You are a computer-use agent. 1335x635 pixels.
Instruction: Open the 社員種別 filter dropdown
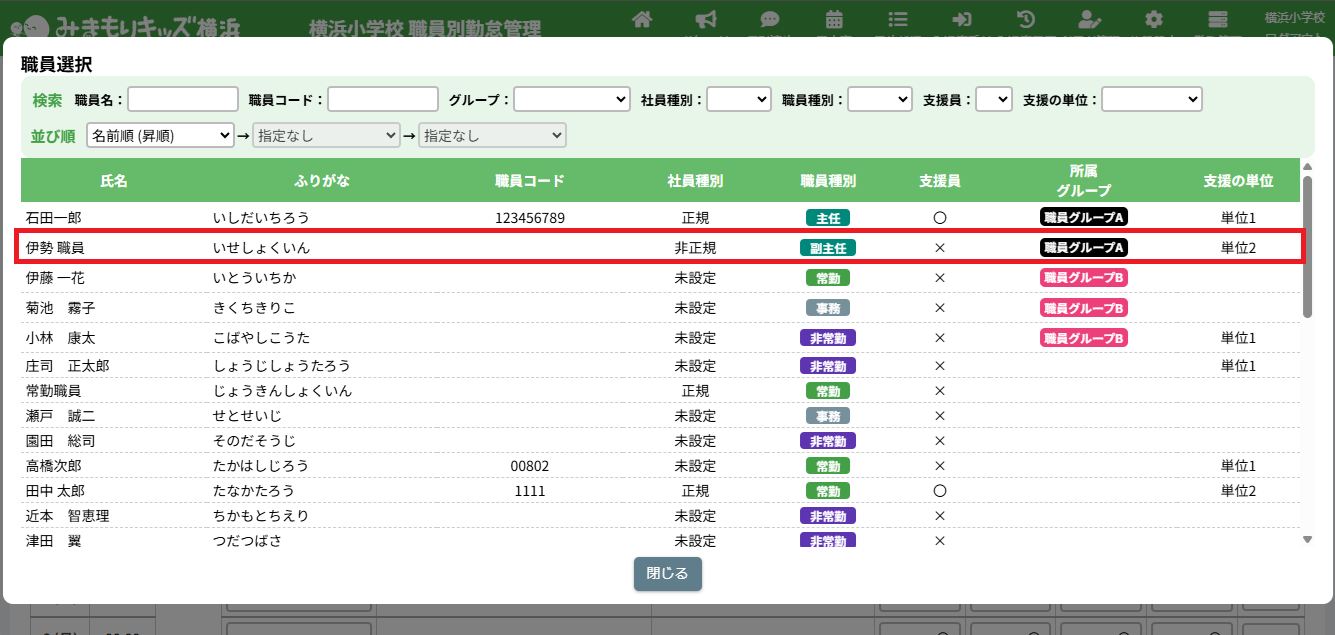(739, 99)
